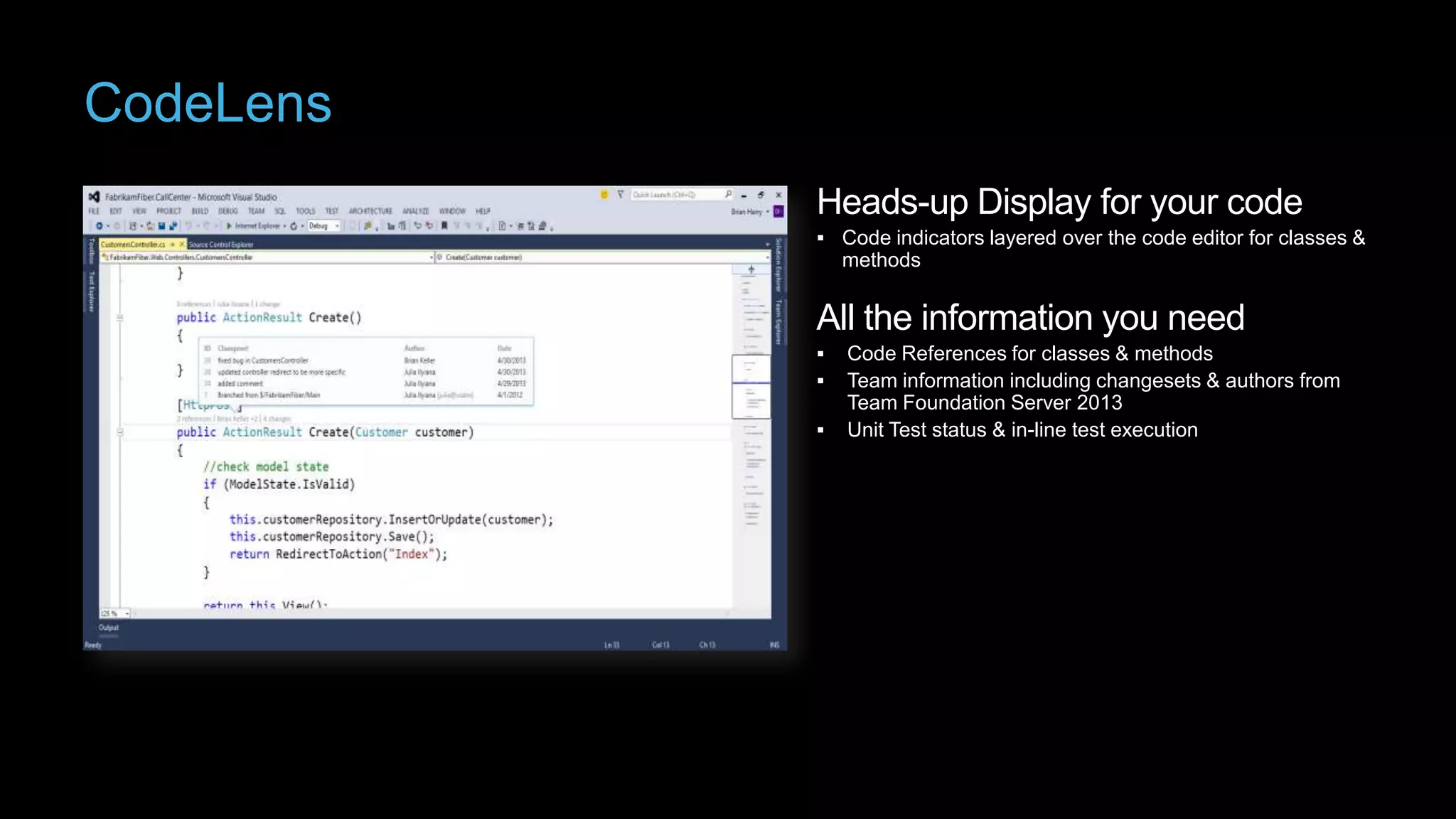The width and height of the screenshot is (1456, 819).
Task: Open the document tab overflow dropdown
Action: tap(767, 245)
